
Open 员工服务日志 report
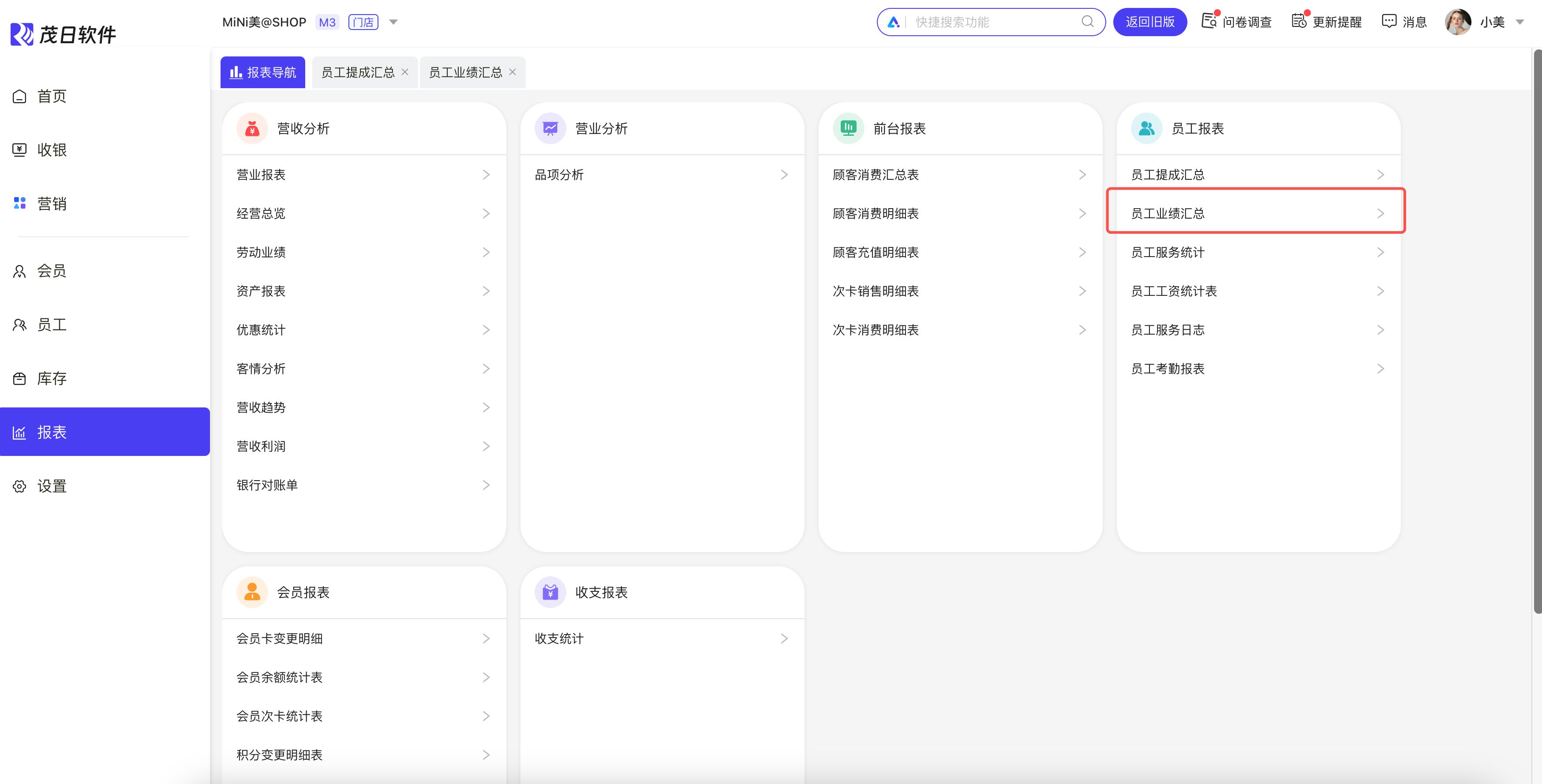click(1258, 330)
